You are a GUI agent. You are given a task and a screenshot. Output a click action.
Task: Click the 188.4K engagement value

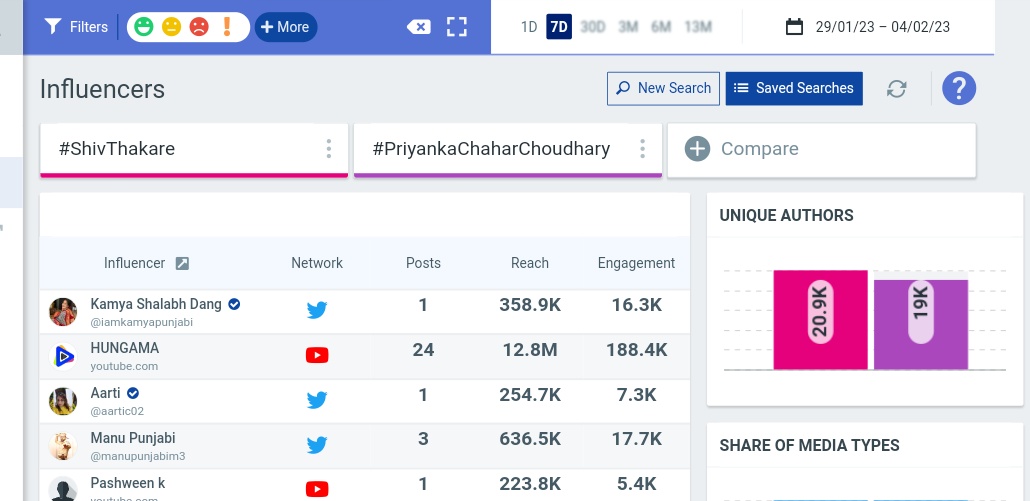pos(637,350)
